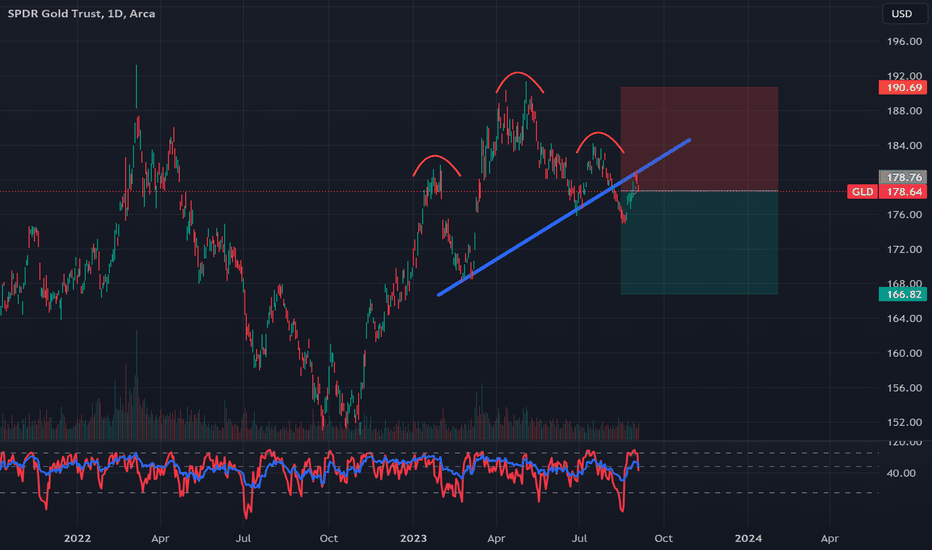Select the green profit zone of the position
932x550 pixels.
click(x=699, y=243)
